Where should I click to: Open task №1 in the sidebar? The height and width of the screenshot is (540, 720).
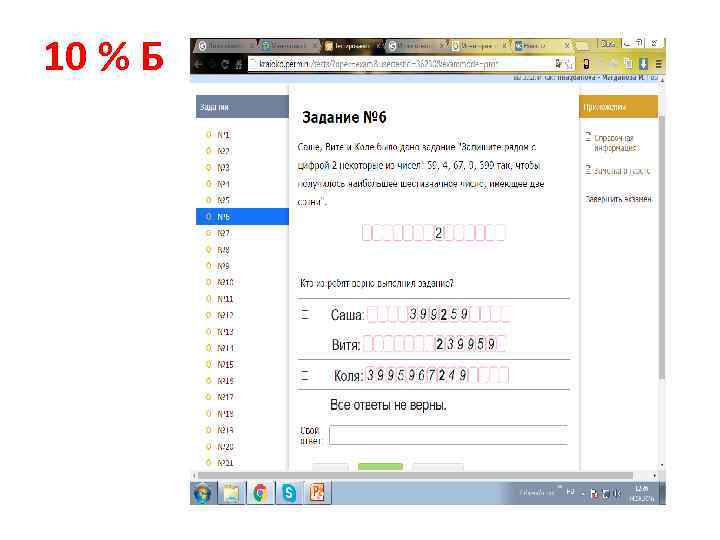(223, 135)
